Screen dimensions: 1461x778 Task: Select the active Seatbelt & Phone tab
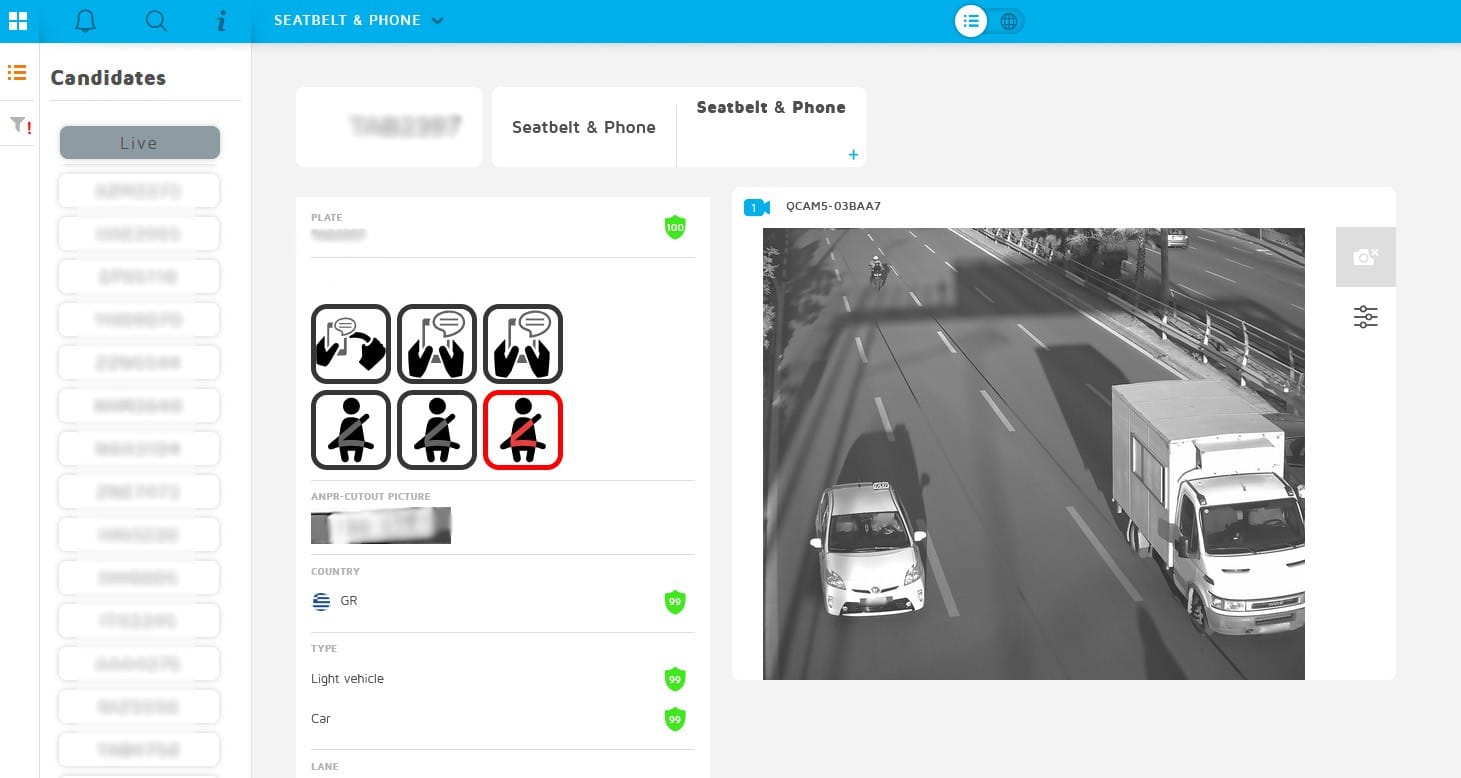point(770,107)
